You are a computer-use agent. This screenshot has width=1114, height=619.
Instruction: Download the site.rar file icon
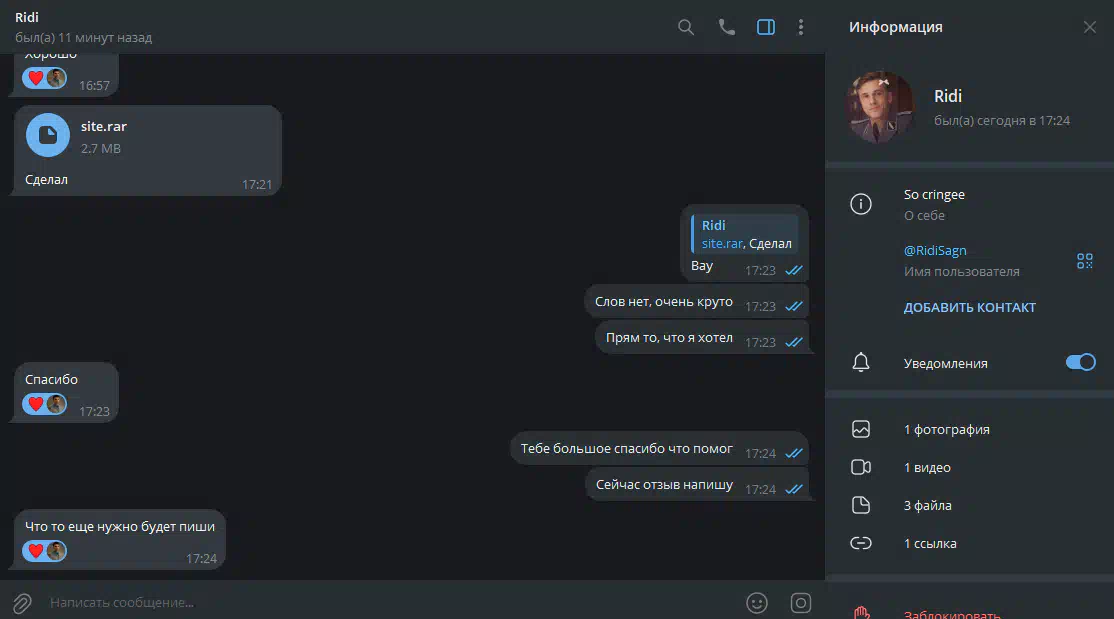48,135
